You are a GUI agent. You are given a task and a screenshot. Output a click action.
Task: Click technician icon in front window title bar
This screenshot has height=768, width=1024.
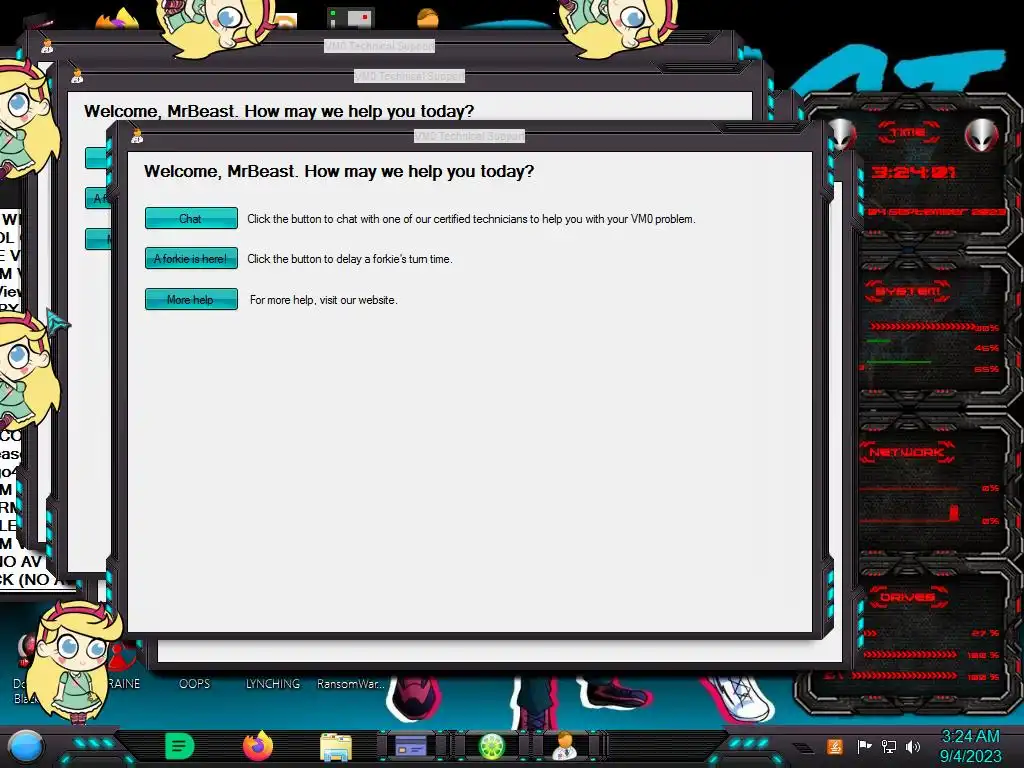tap(137, 136)
